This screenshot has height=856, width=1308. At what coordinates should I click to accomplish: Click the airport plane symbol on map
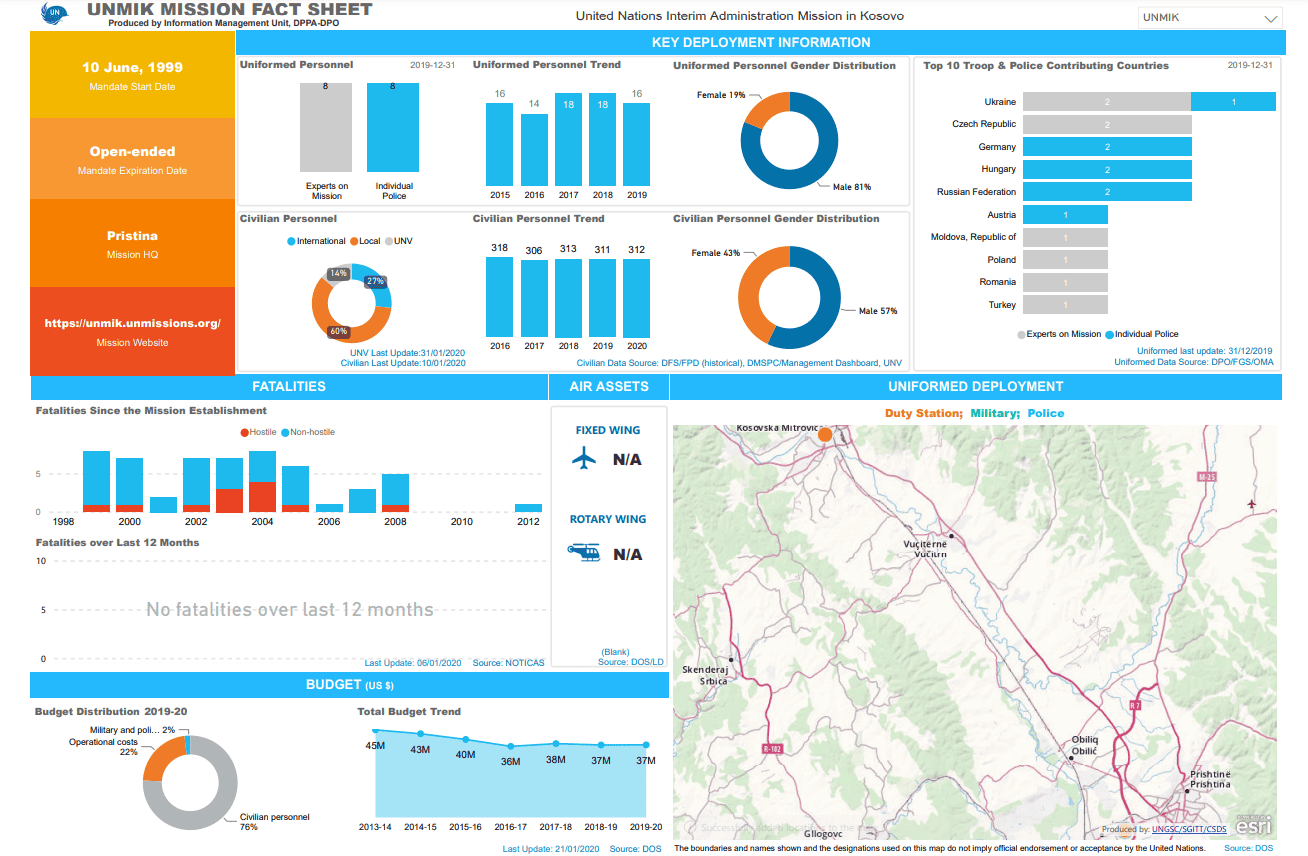pos(1251,503)
